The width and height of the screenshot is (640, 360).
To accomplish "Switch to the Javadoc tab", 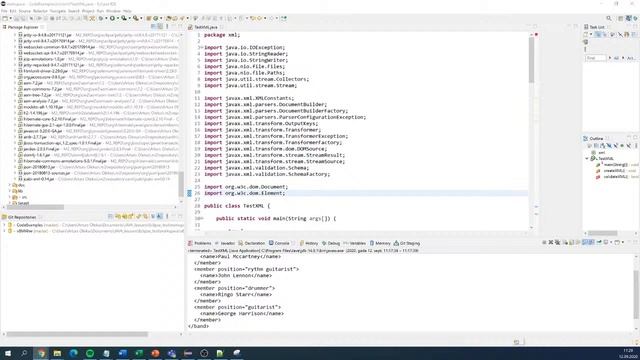I will (225, 243).
